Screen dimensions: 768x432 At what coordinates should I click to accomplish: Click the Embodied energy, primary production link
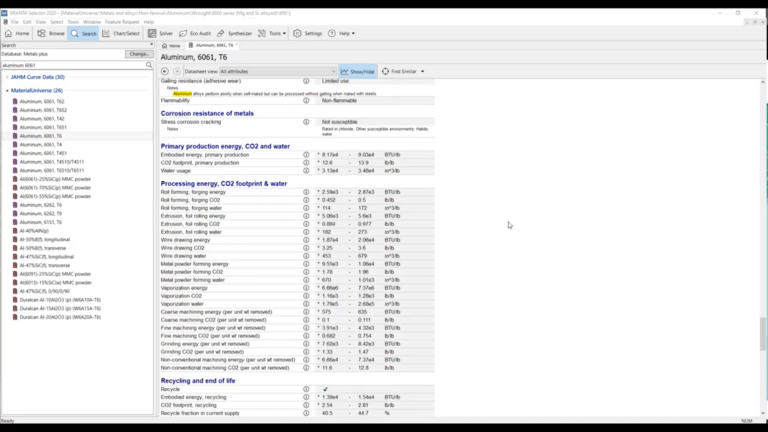click(205, 155)
